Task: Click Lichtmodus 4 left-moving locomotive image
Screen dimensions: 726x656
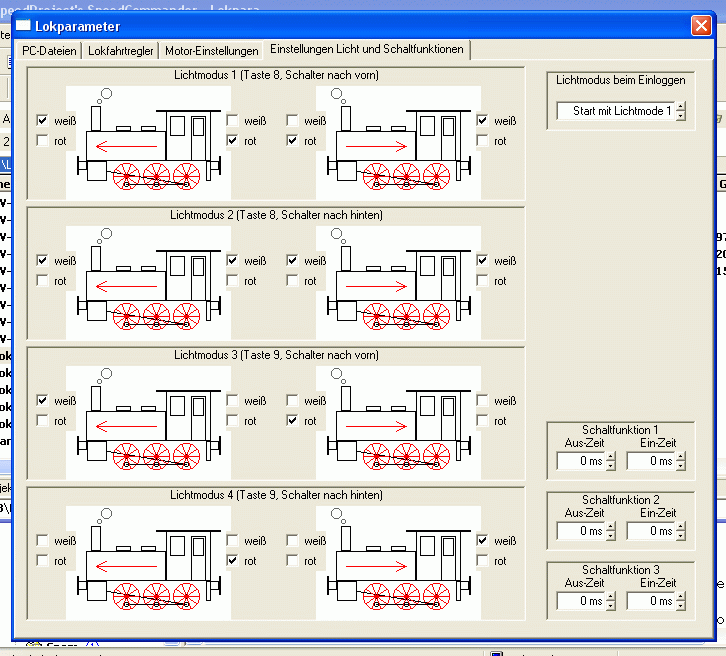Action: (149, 563)
